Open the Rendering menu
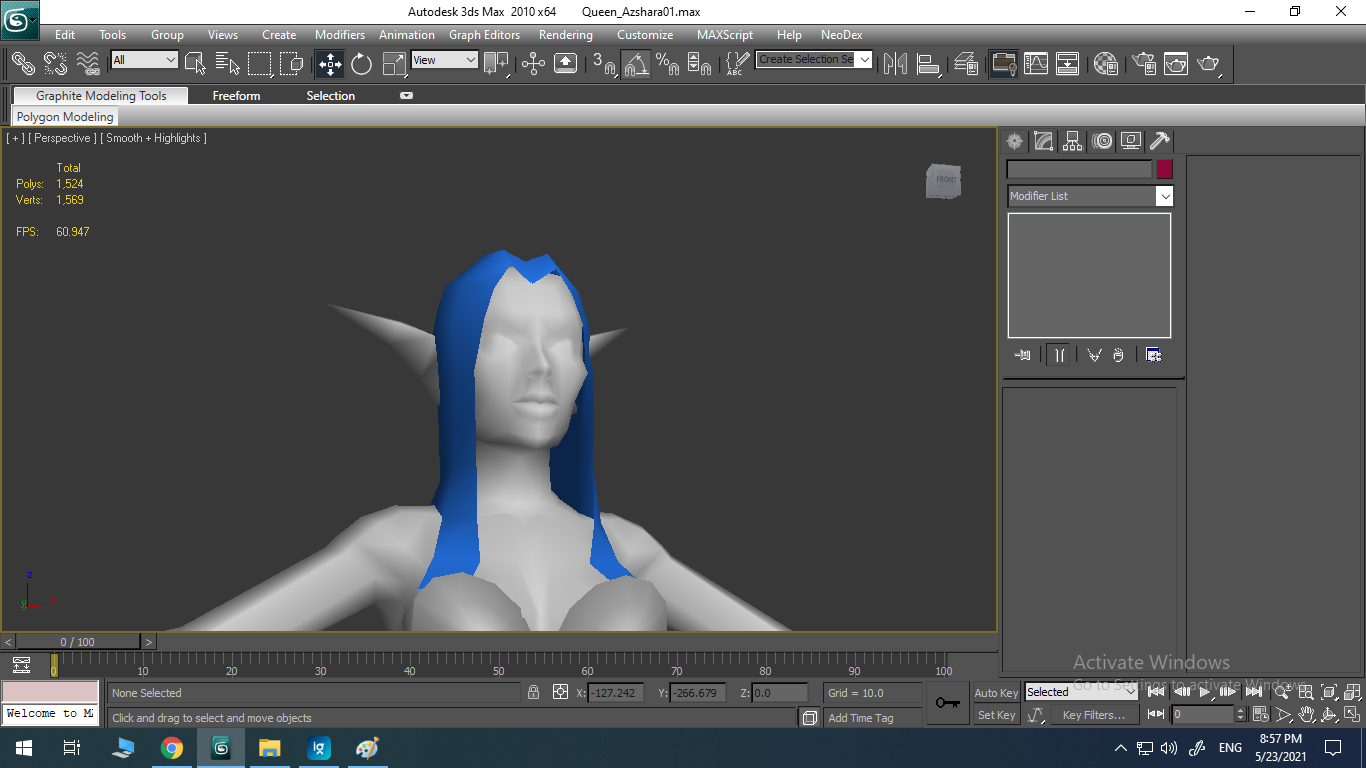Image resolution: width=1366 pixels, height=768 pixels. pos(566,35)
